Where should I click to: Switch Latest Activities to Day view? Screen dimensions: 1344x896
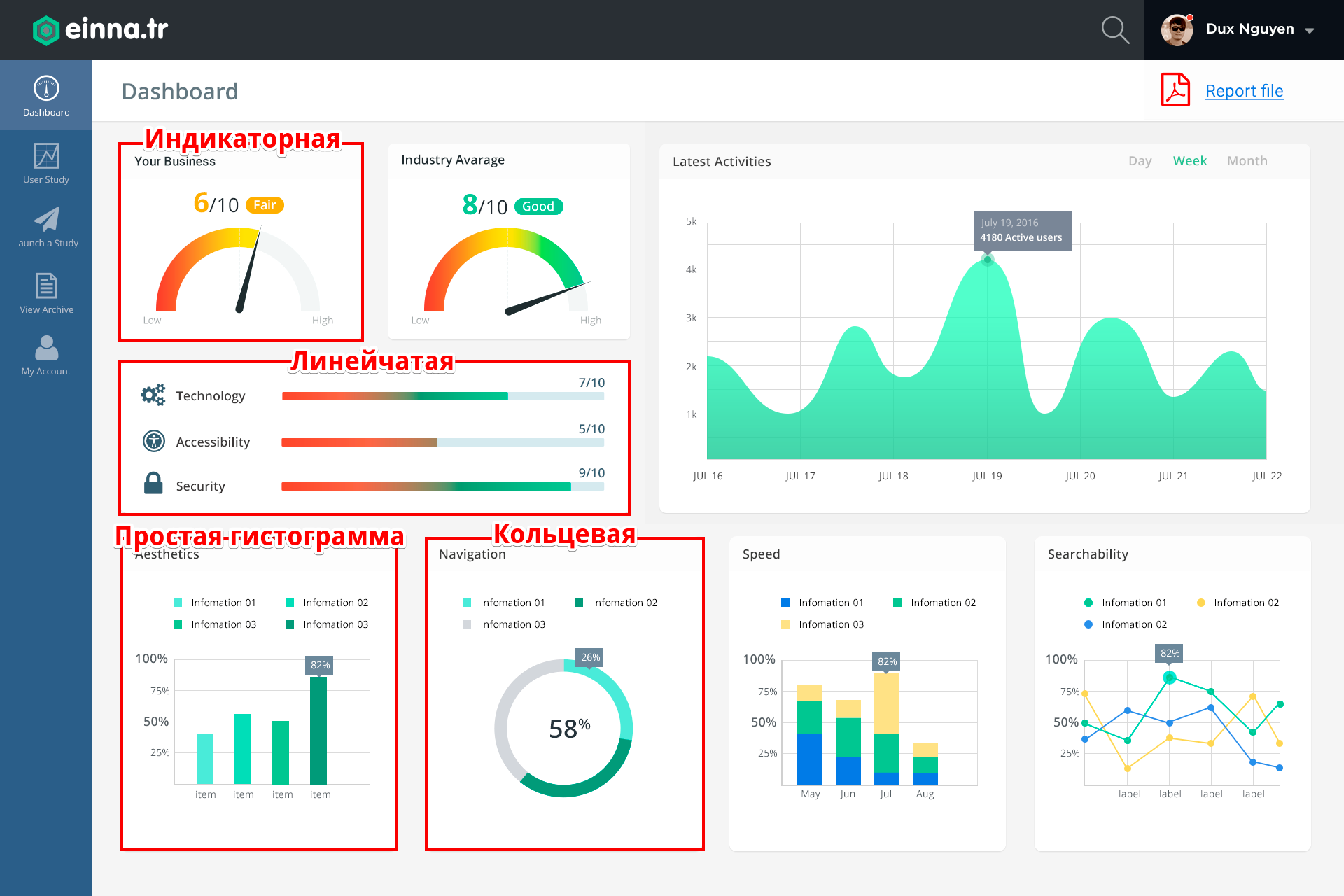pos(1140,161)
